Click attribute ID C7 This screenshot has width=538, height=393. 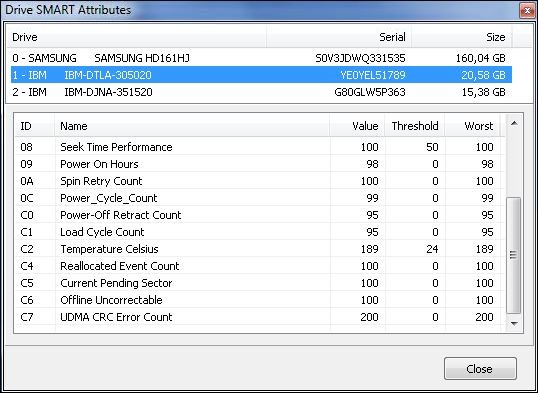pyautogui.click(x=27, y=317)
